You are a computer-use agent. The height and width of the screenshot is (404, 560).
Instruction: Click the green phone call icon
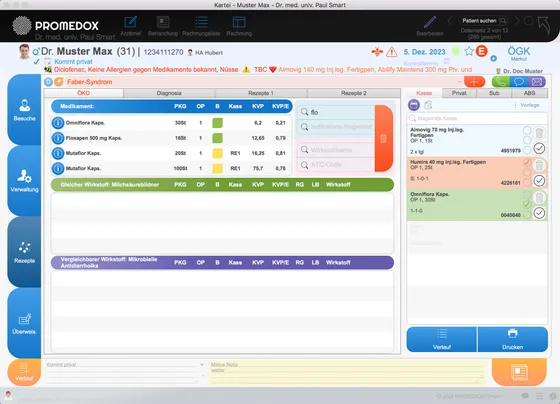coord(501,82)
